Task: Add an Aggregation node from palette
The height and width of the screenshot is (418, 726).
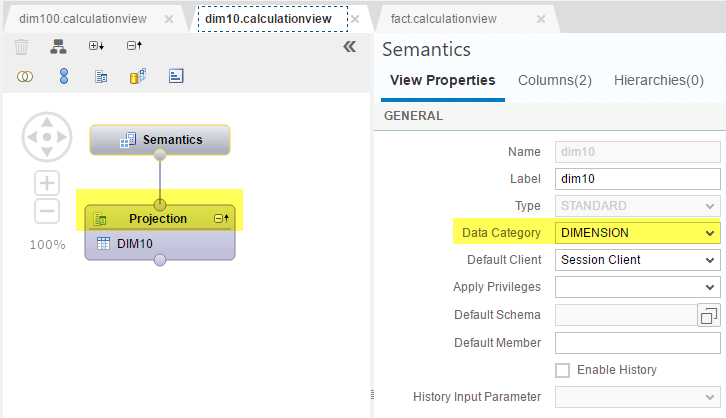Action: [138, 76]
